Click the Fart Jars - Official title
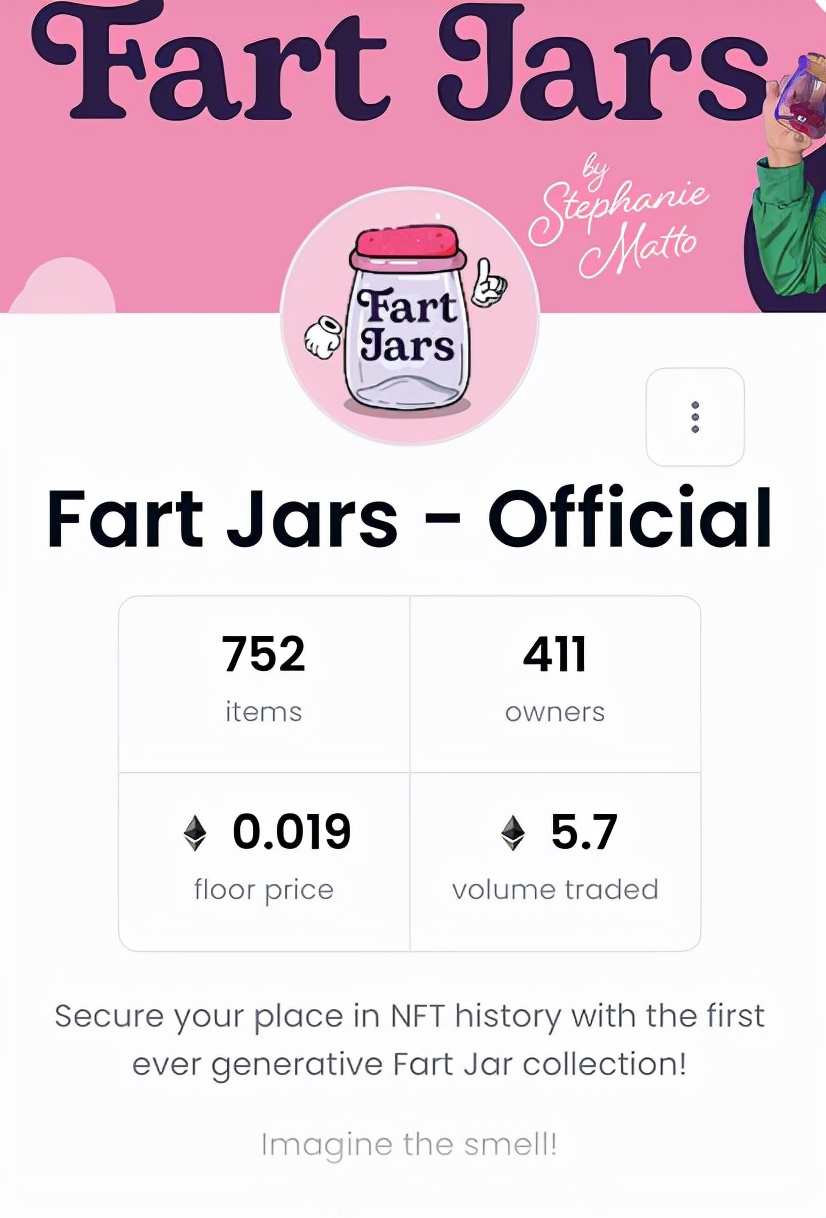826x1218 pixels. [409, 520]
